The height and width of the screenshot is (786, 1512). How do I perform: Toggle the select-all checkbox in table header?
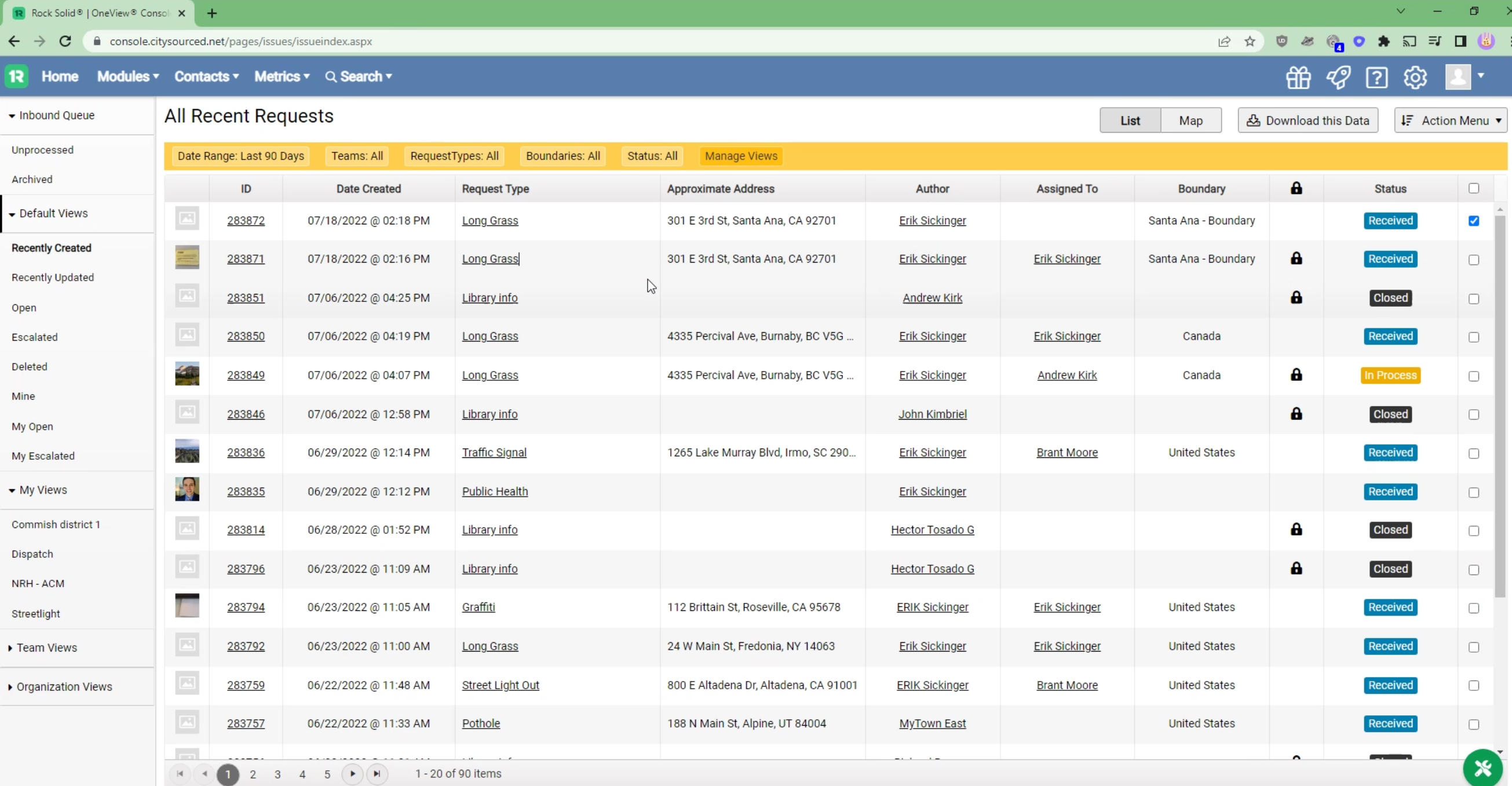pyautogui.click(x=1474, y=188)
